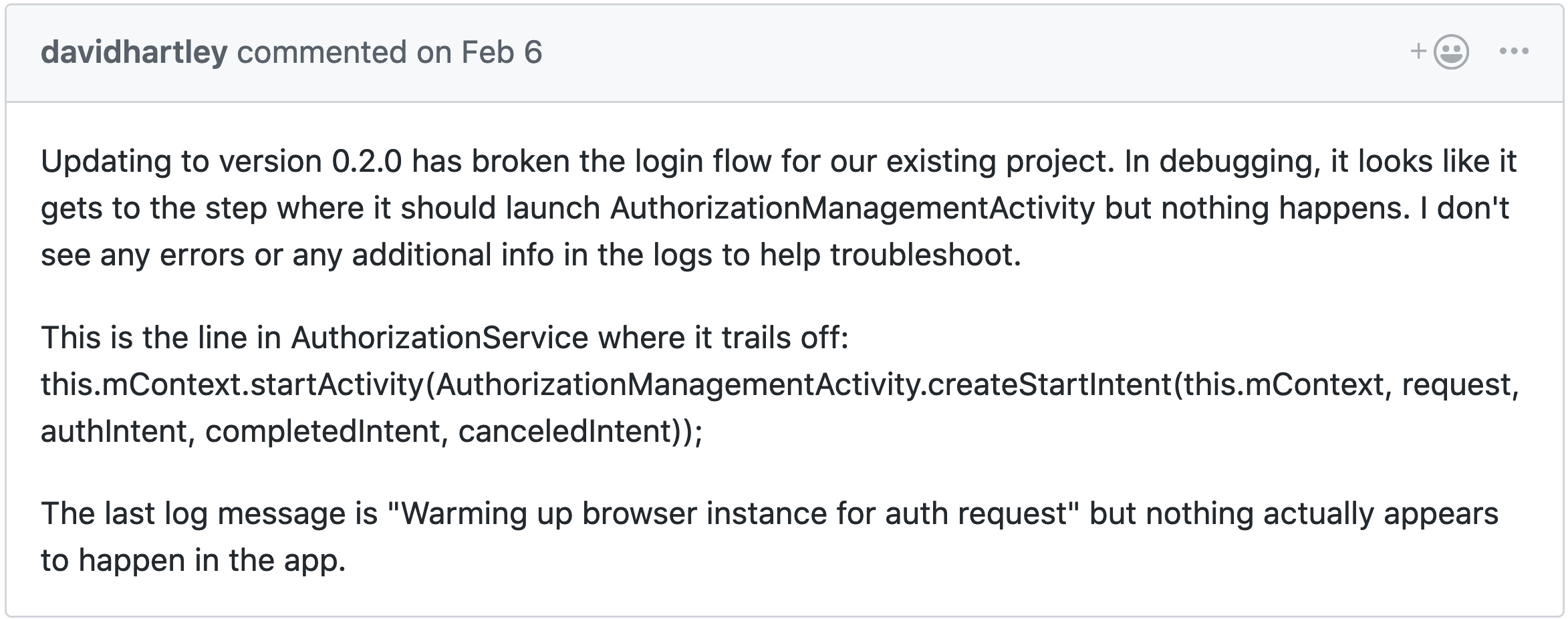The height and width of the screenshot is (619, 1568).
Task: Click the "on Feb 6" comment timestamp
Action: [x=479, y=52]
